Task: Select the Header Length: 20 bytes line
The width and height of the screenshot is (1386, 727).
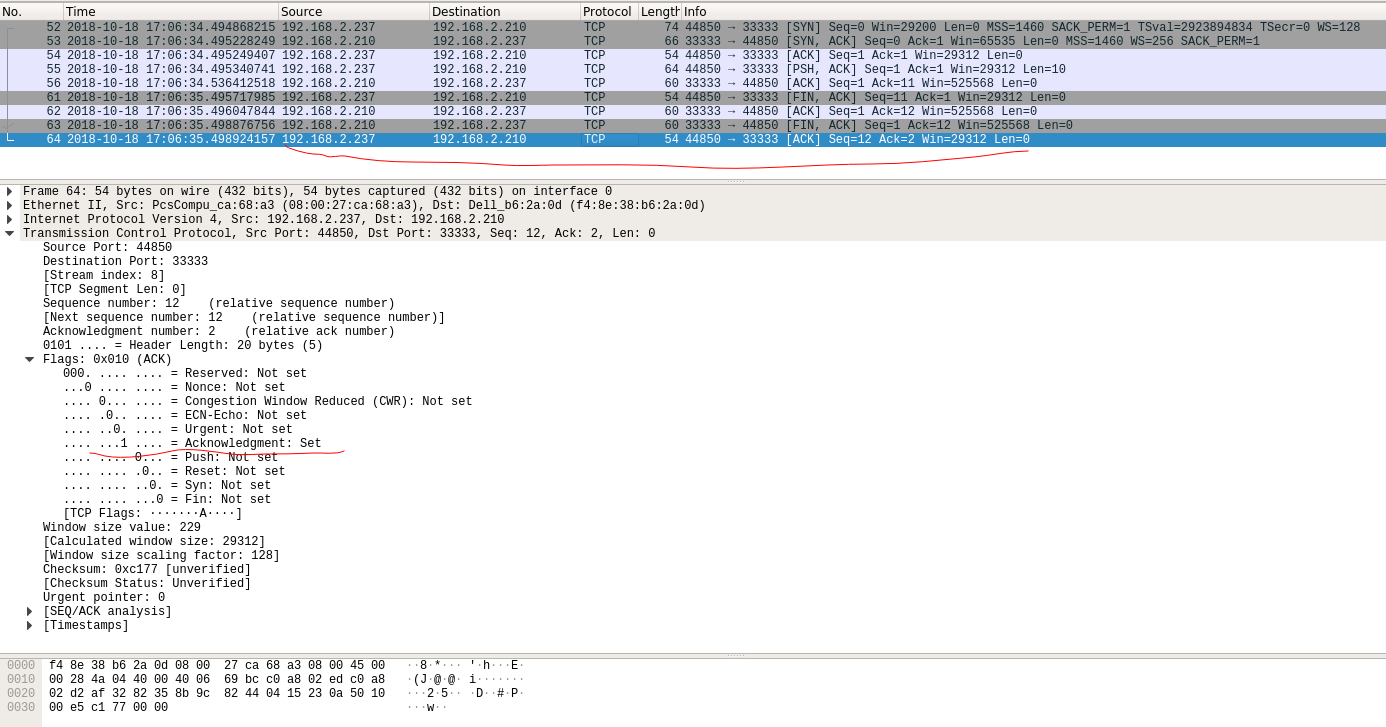Action: pos(183,346)
